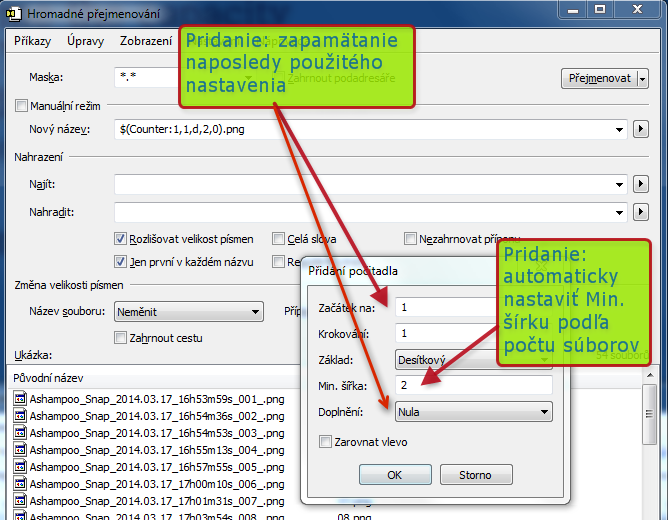
Task: Enable the Celá slova checkbox
Action: (278, 238)
